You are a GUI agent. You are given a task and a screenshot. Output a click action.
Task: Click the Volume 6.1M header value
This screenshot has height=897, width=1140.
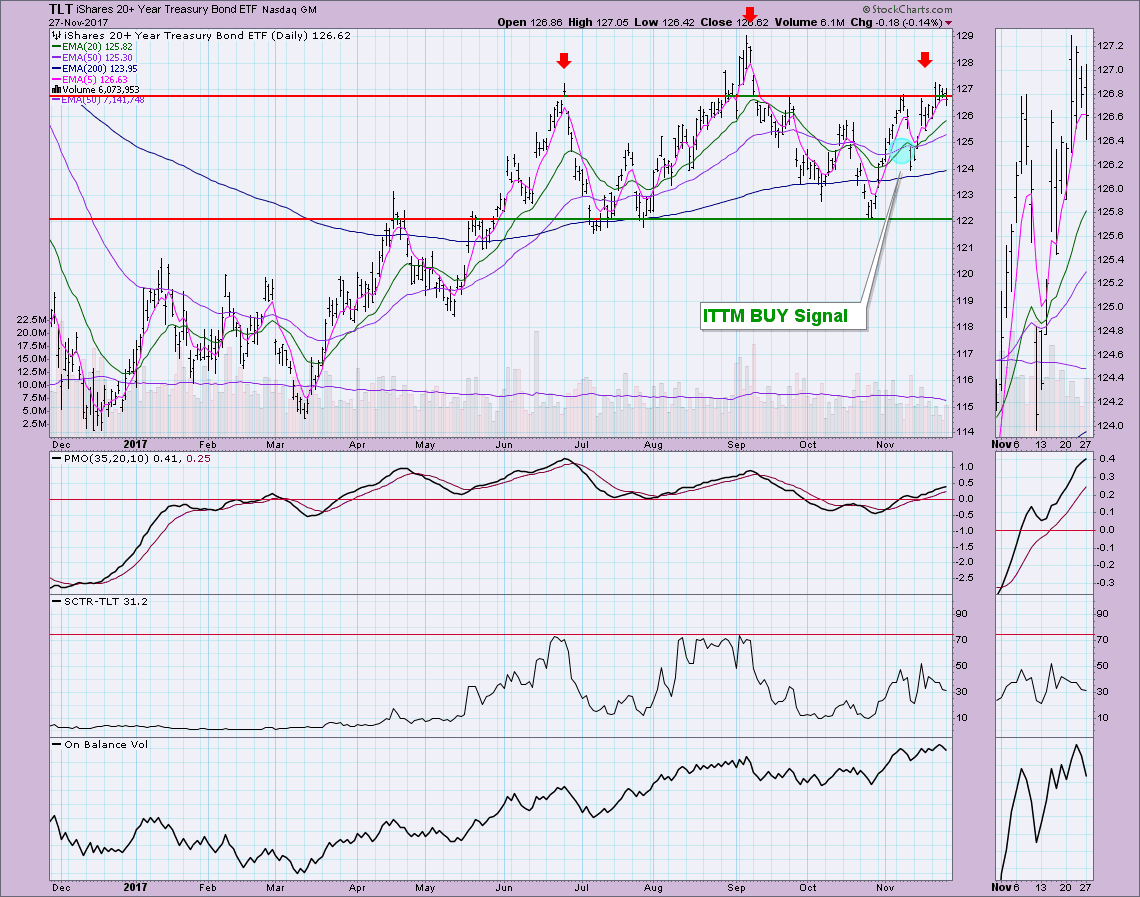pos(809,23)
